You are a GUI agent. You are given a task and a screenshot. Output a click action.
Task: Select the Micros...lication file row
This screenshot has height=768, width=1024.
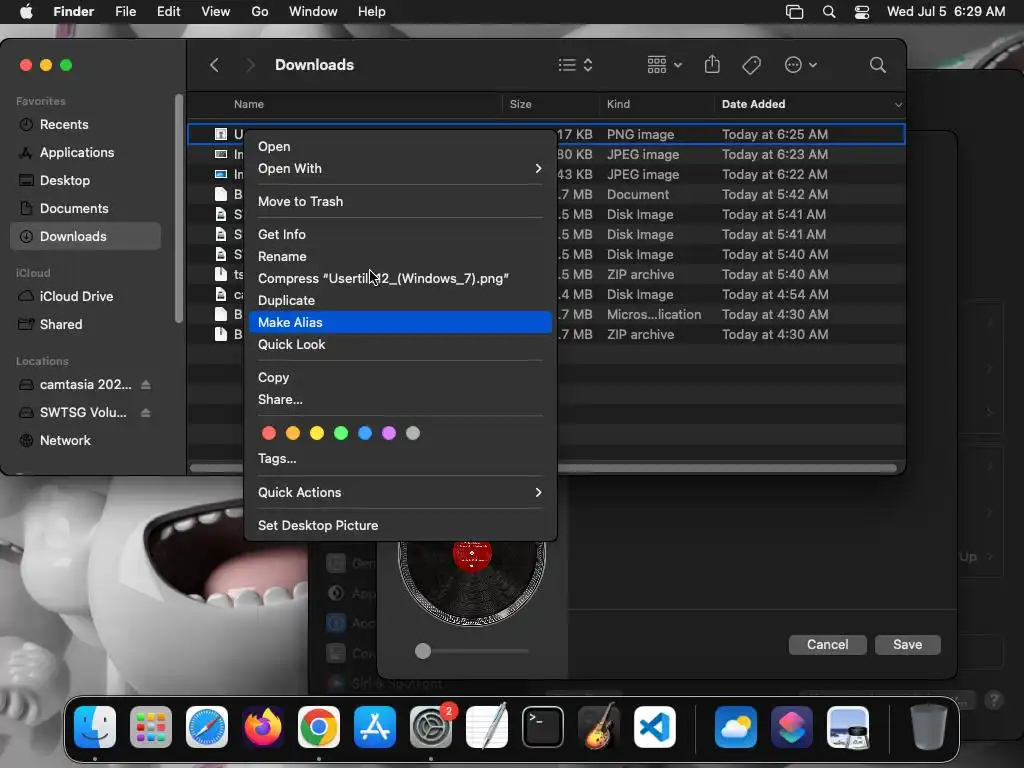coord(546,314)
